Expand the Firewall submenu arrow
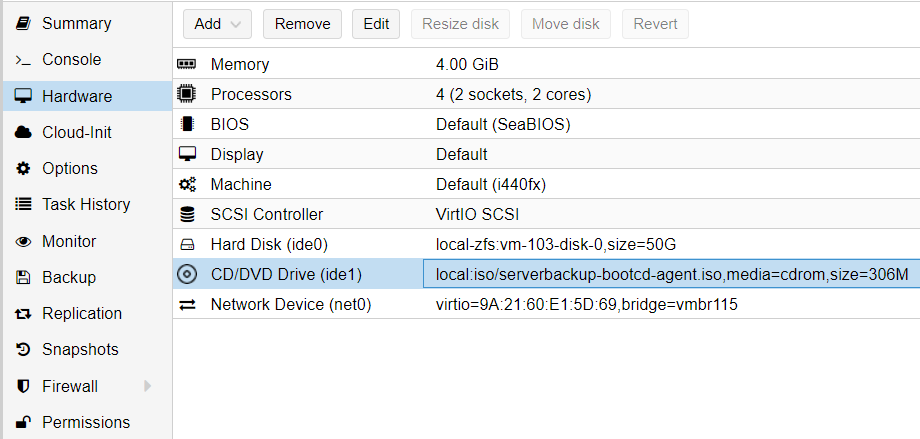Screen dimensions: 920x439 (x=147, y=386)
